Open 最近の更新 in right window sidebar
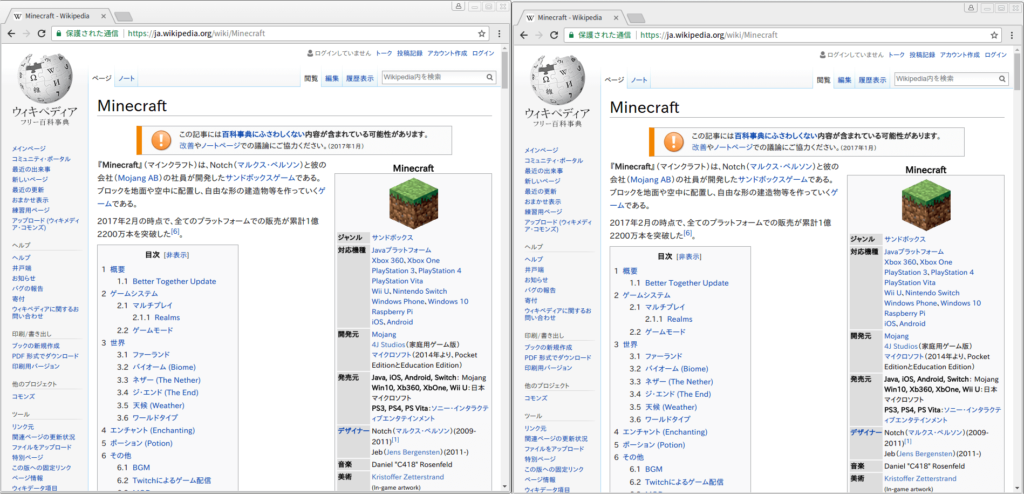1024x494 pixels. click(x=540, y=191)
